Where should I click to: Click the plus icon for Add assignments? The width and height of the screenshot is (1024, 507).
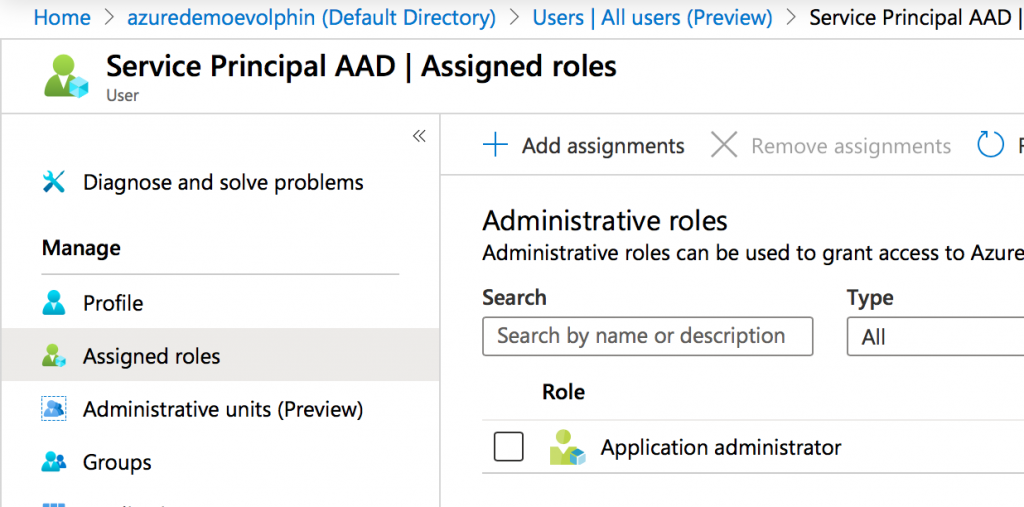click(495, 145)
